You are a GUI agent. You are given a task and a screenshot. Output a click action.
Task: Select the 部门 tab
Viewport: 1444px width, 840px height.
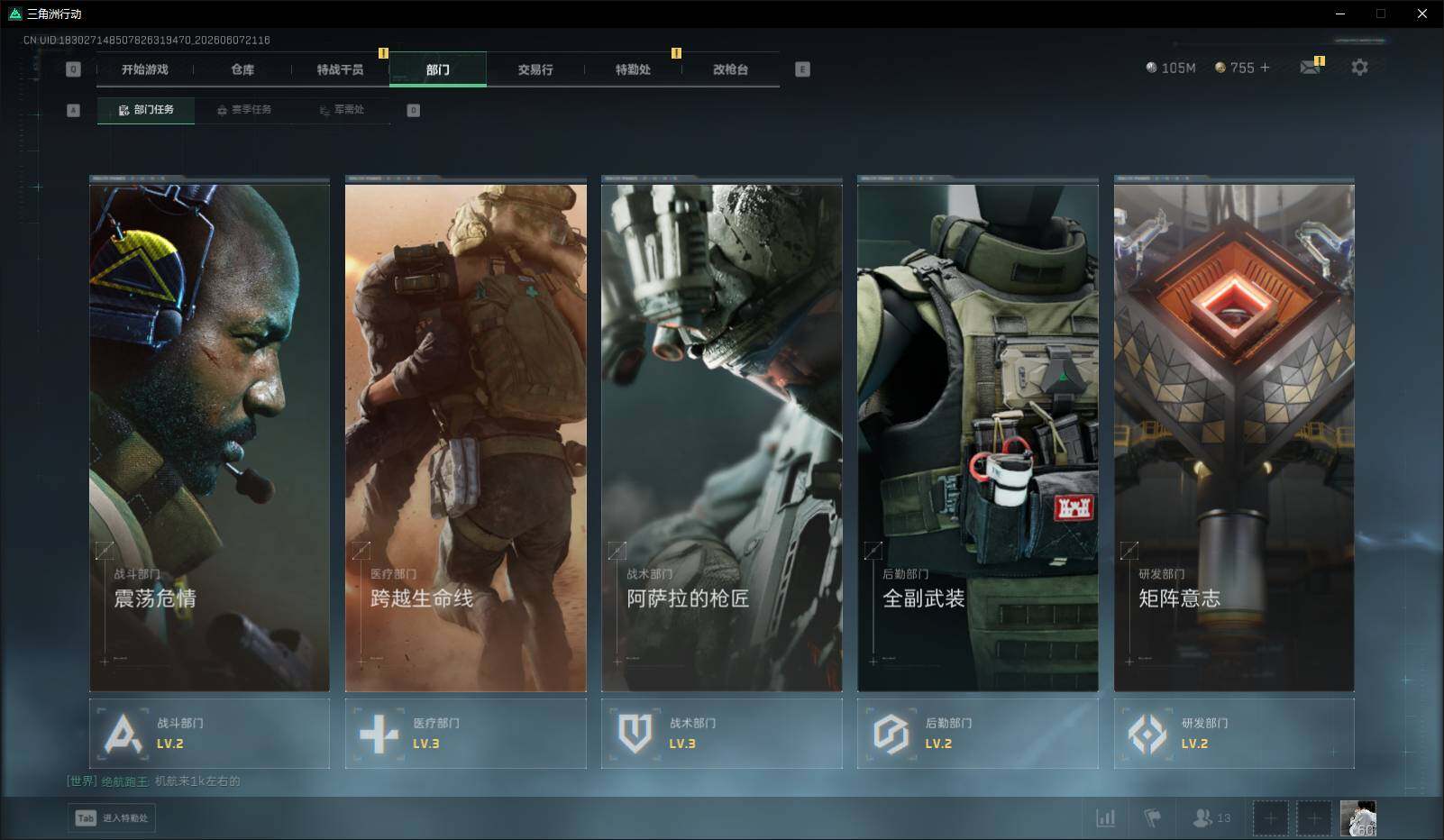438,69
